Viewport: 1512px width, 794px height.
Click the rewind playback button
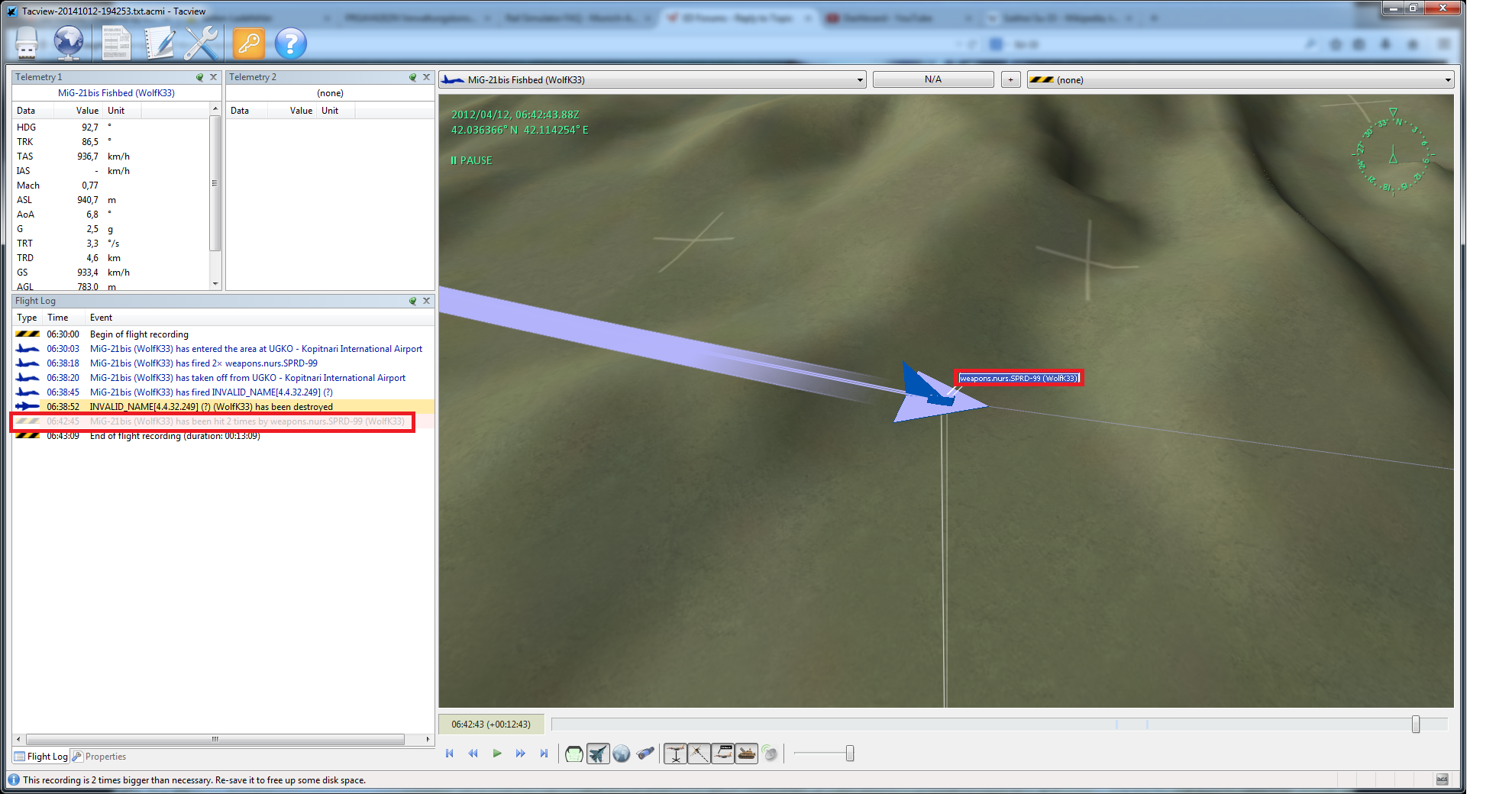473,754
